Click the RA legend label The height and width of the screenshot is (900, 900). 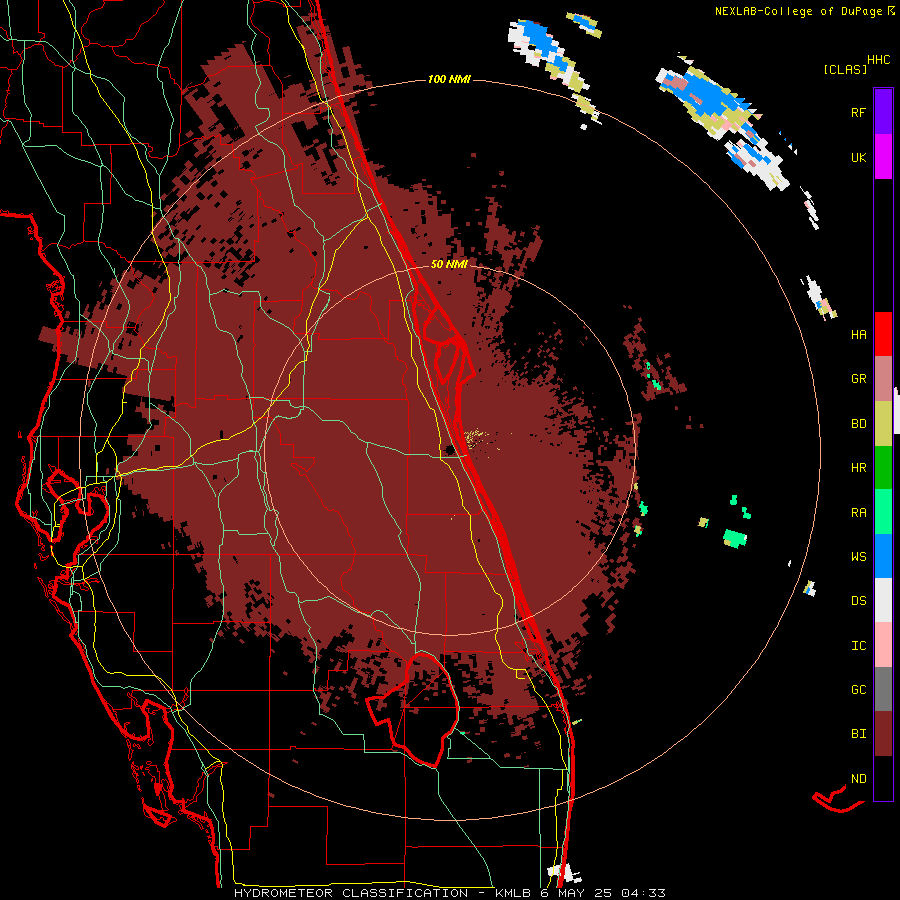858,512
